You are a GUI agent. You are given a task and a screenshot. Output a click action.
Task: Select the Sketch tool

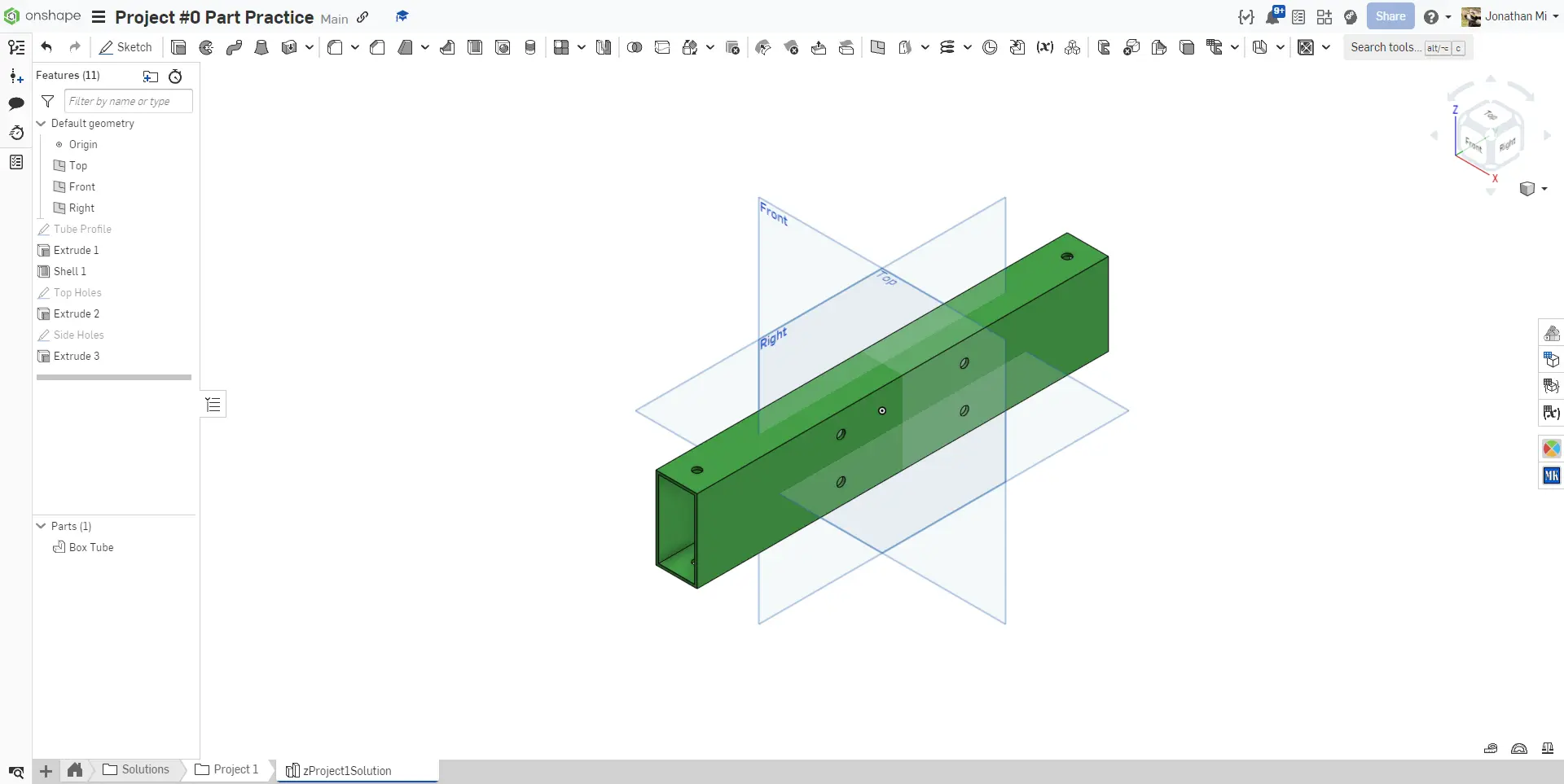125,47
